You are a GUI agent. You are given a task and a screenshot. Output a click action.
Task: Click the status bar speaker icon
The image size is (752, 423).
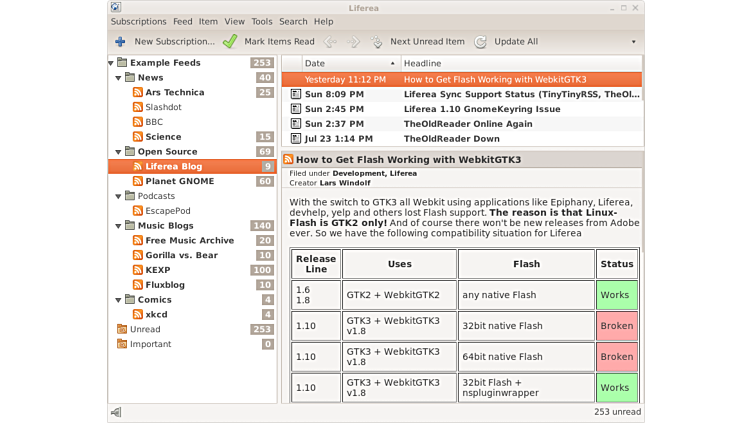(116, 412)
